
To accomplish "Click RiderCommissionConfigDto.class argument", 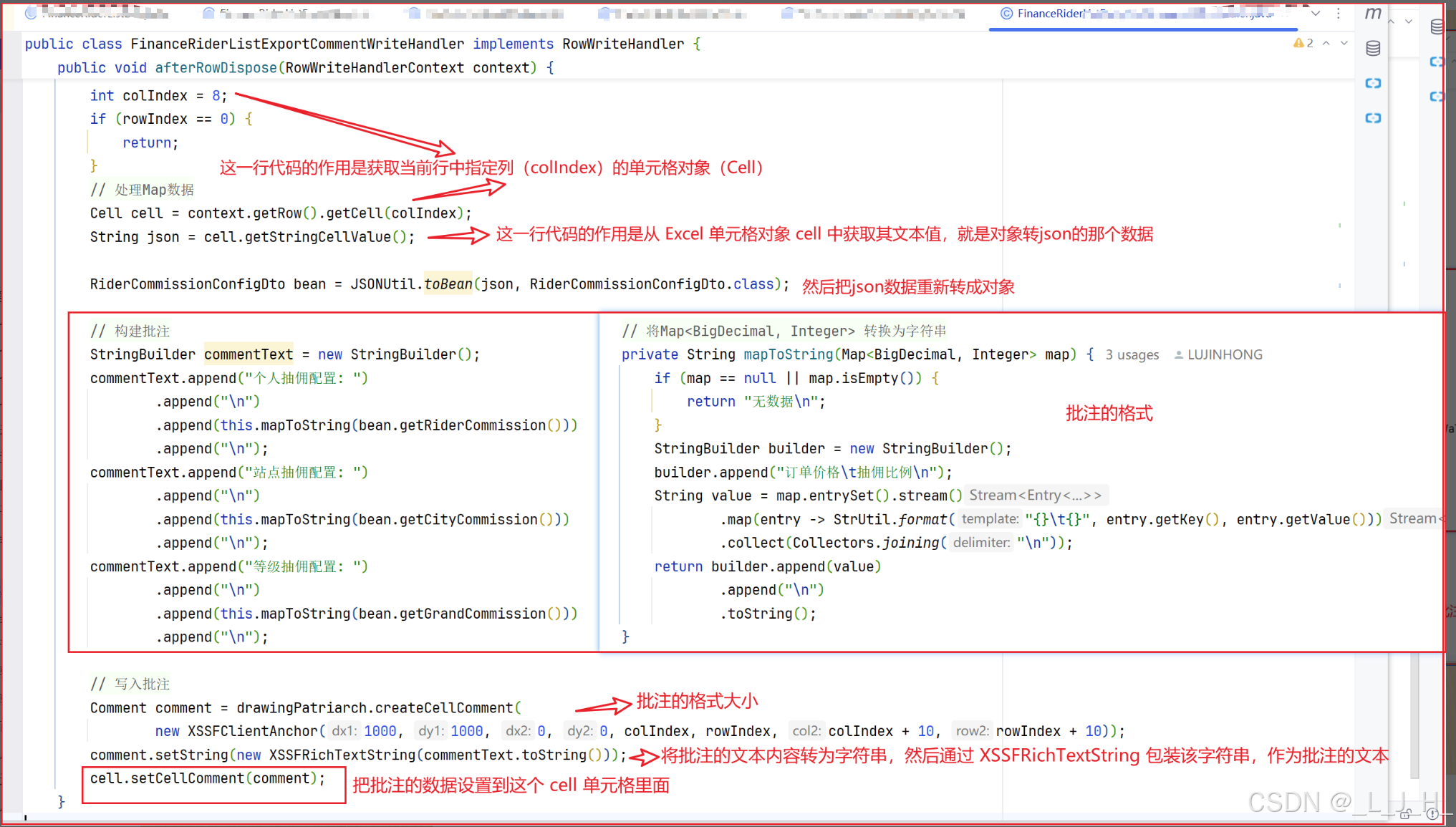I will click(652, 284).
